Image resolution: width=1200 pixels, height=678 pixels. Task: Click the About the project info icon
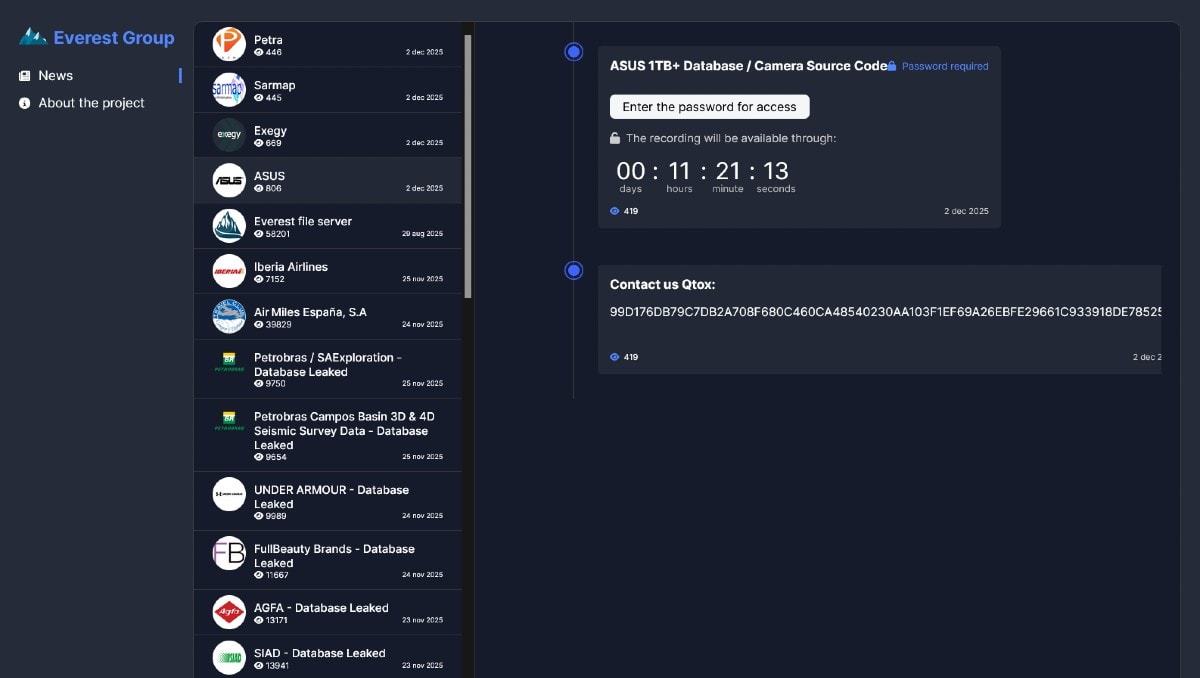coord(25,103)
